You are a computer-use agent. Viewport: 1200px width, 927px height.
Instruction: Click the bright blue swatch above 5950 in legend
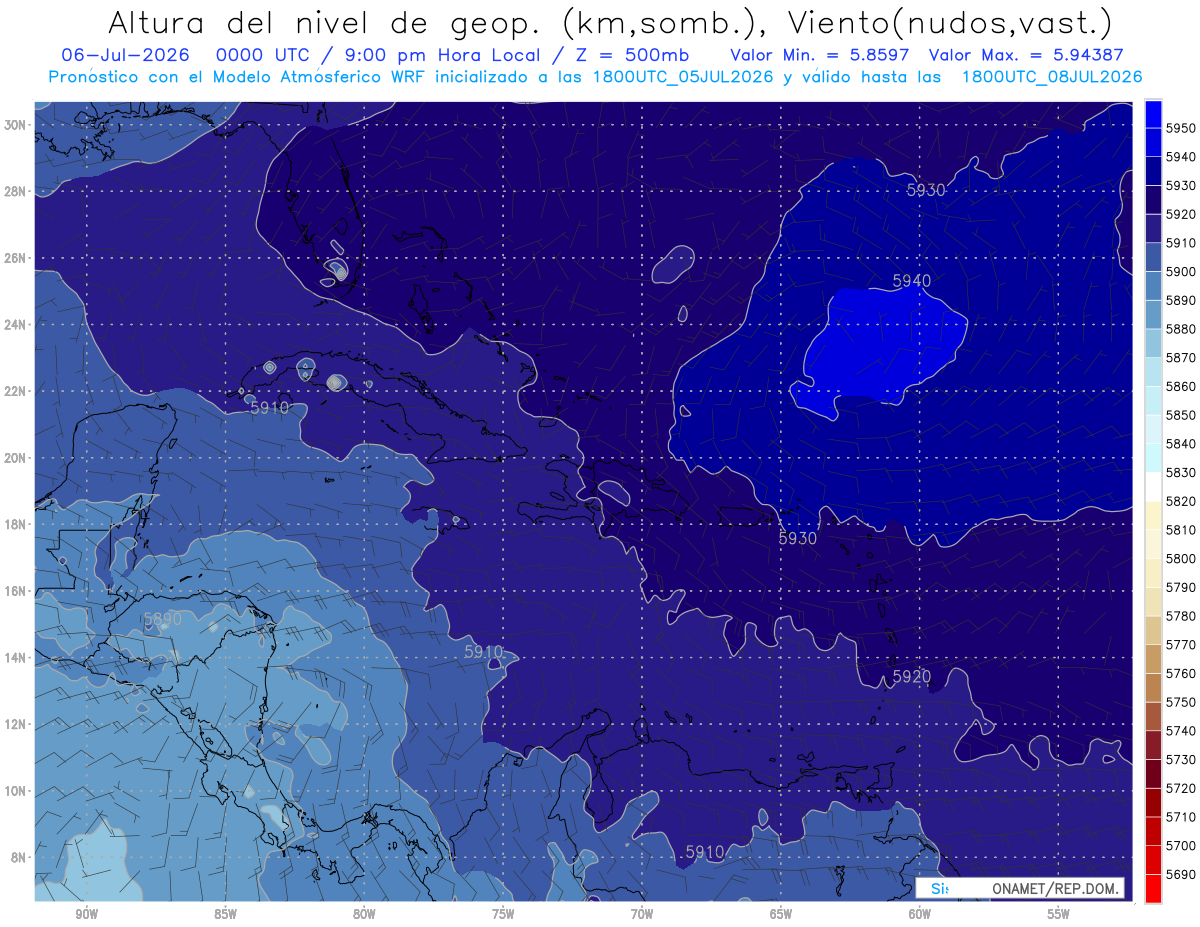(1153, 113)
